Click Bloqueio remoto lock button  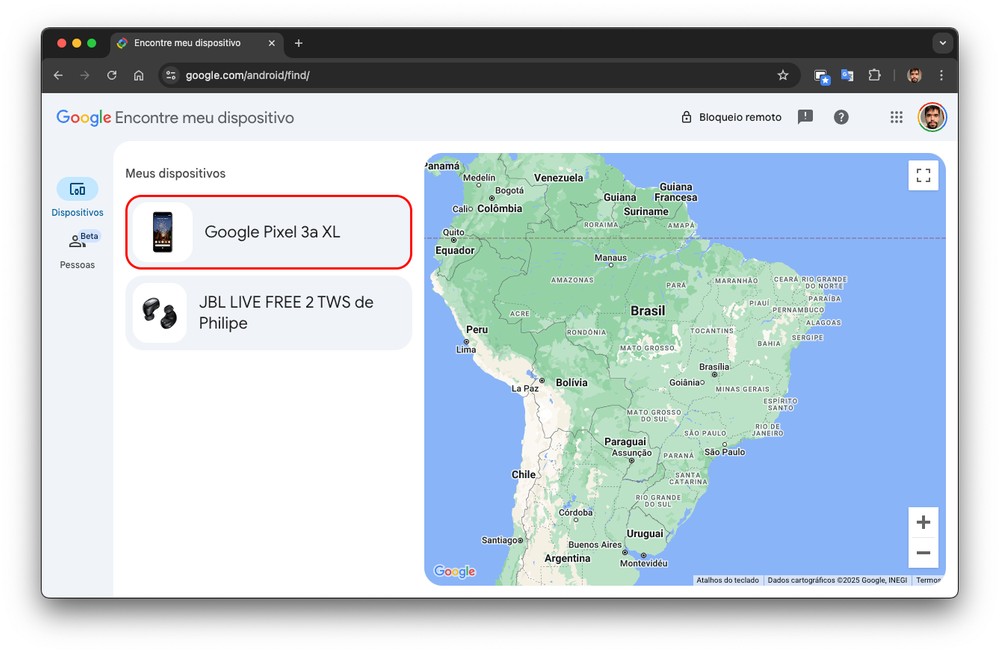click(x=731, y=117)
